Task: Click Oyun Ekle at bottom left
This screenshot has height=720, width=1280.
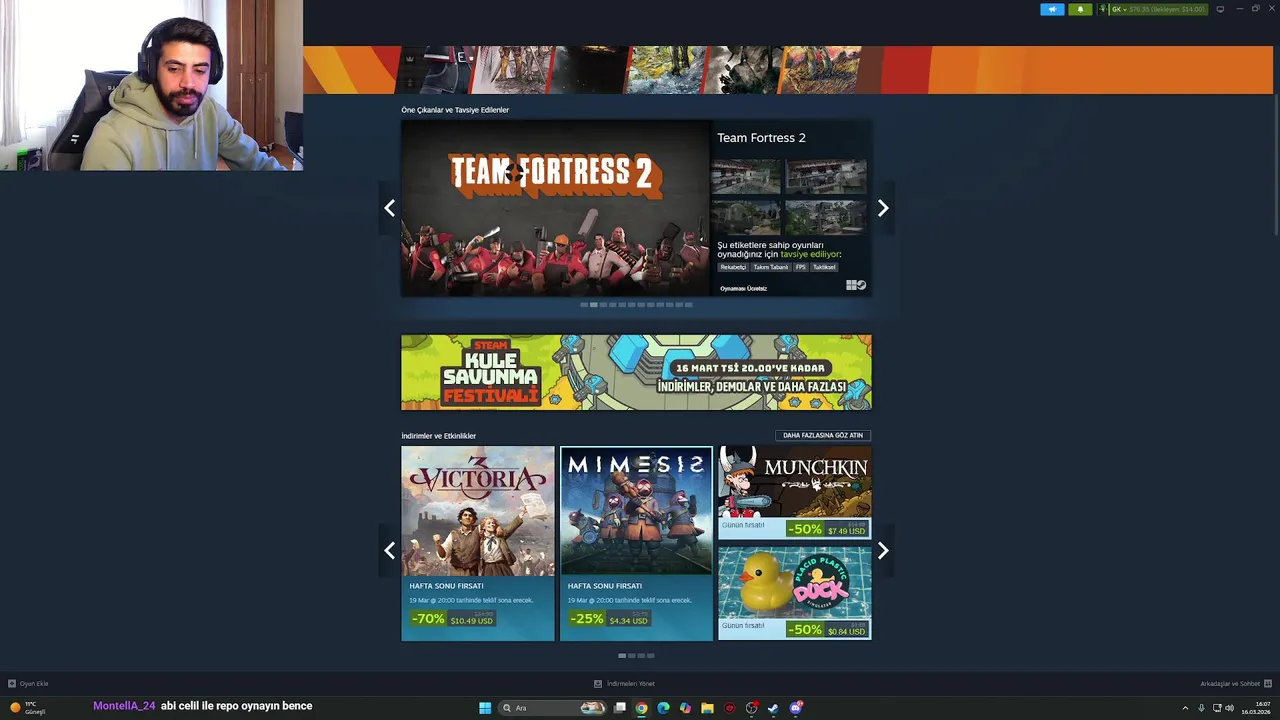Action: click(x=28, y=684)
